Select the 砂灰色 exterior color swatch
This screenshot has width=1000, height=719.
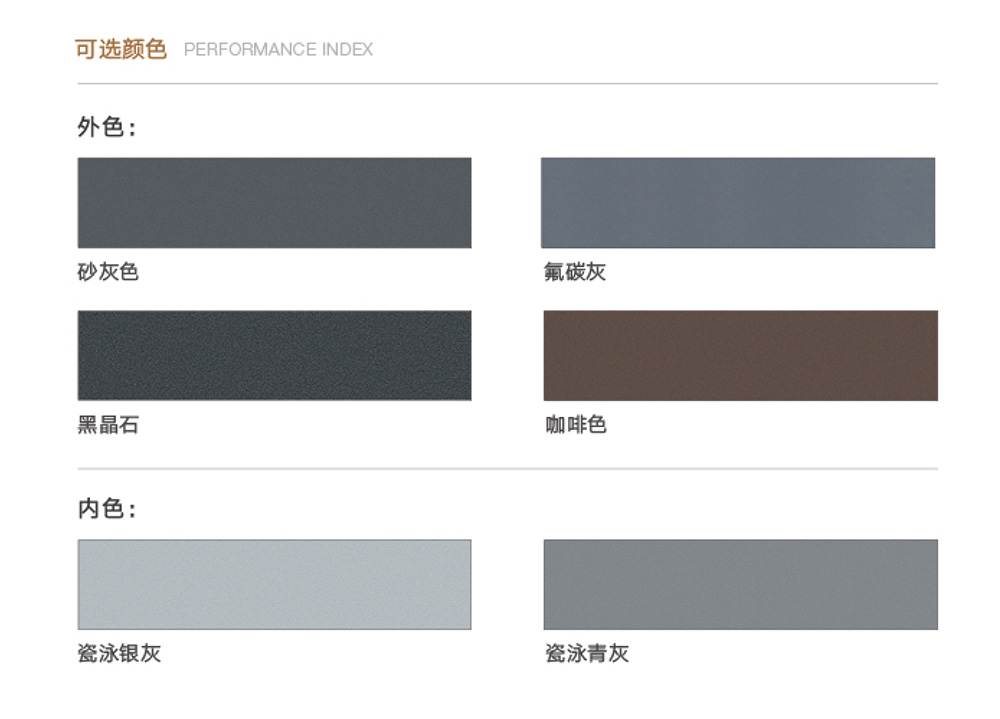274,203
